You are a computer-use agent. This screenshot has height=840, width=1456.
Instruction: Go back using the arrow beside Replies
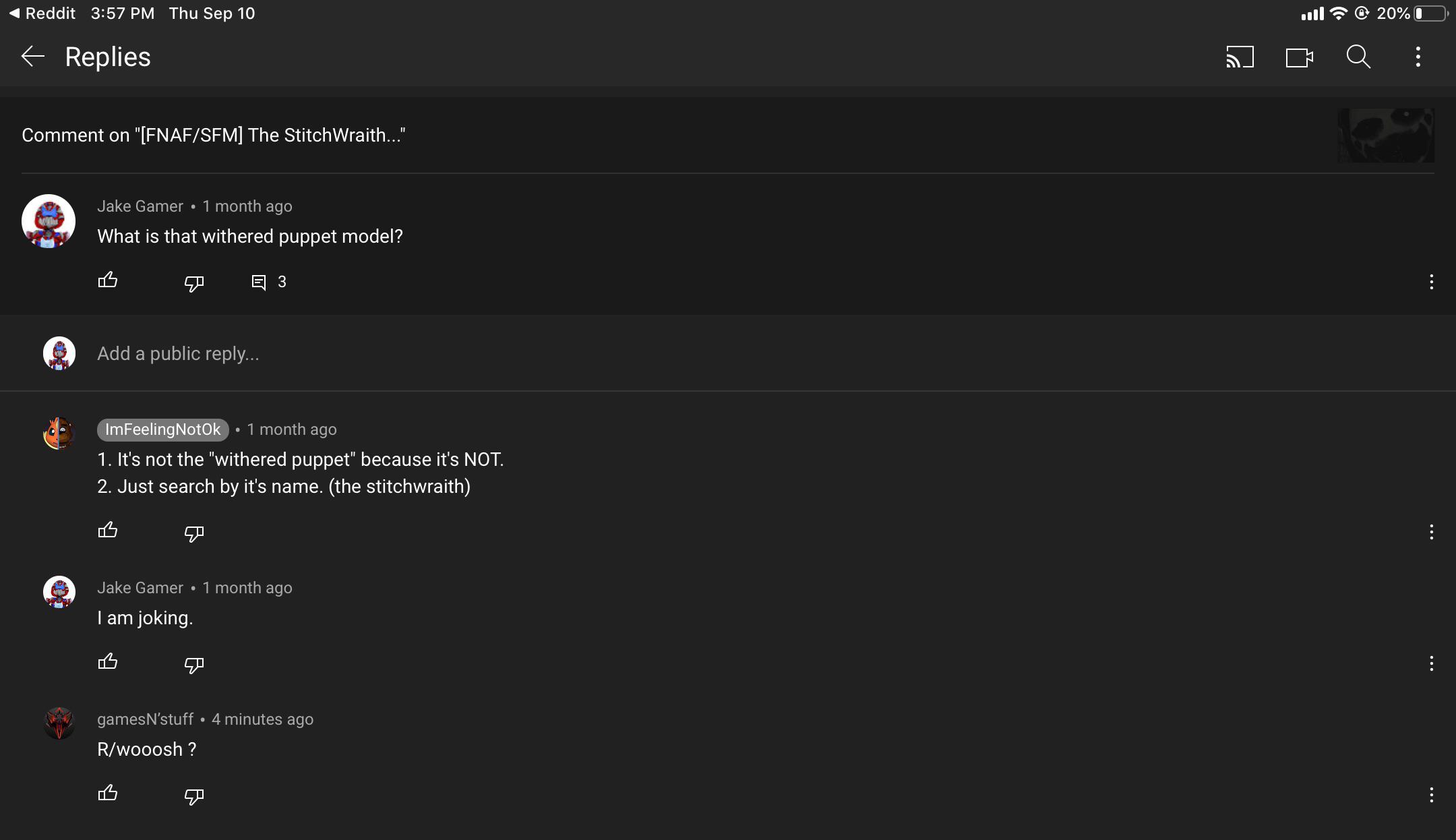click(32, 57)
